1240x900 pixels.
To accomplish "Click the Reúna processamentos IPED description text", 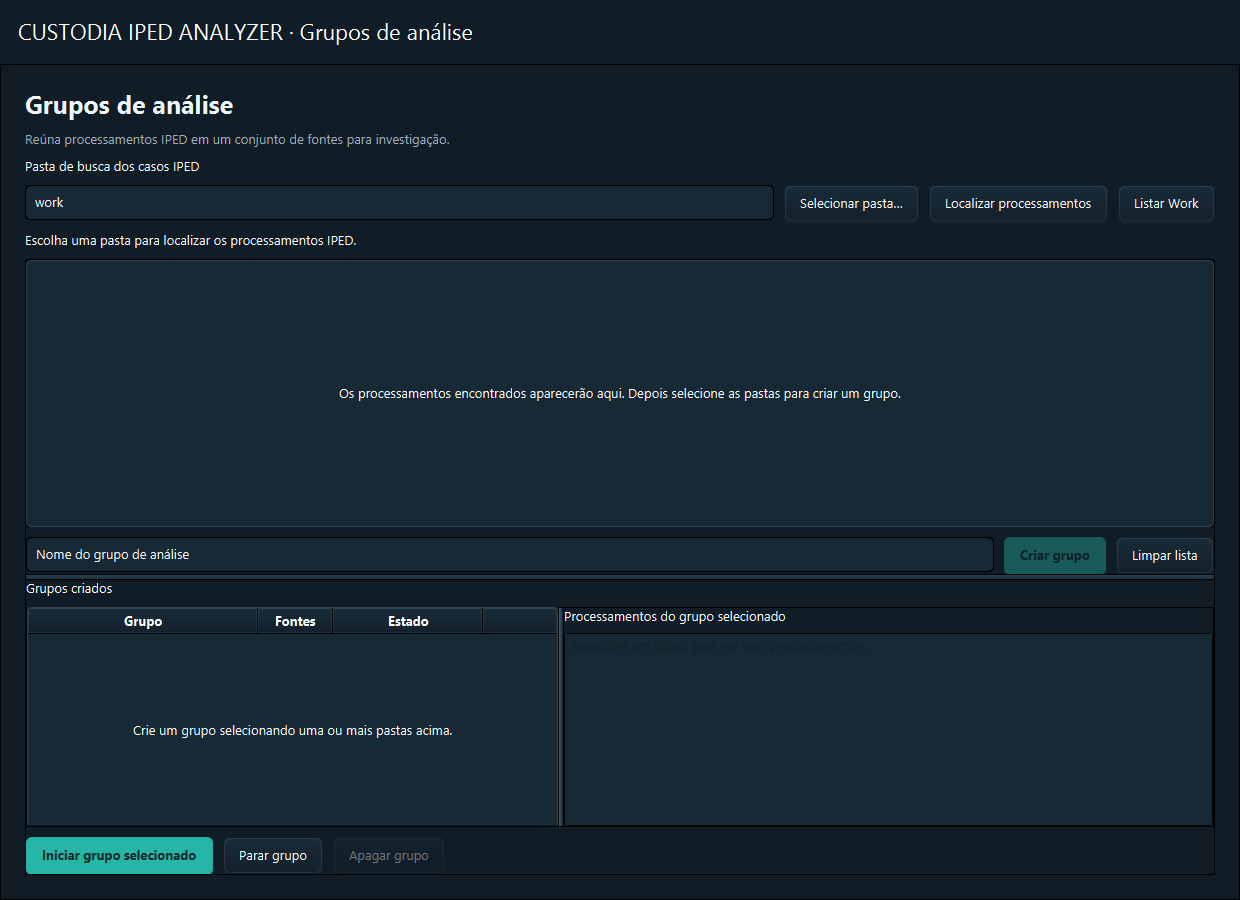I will click(237, 140).
